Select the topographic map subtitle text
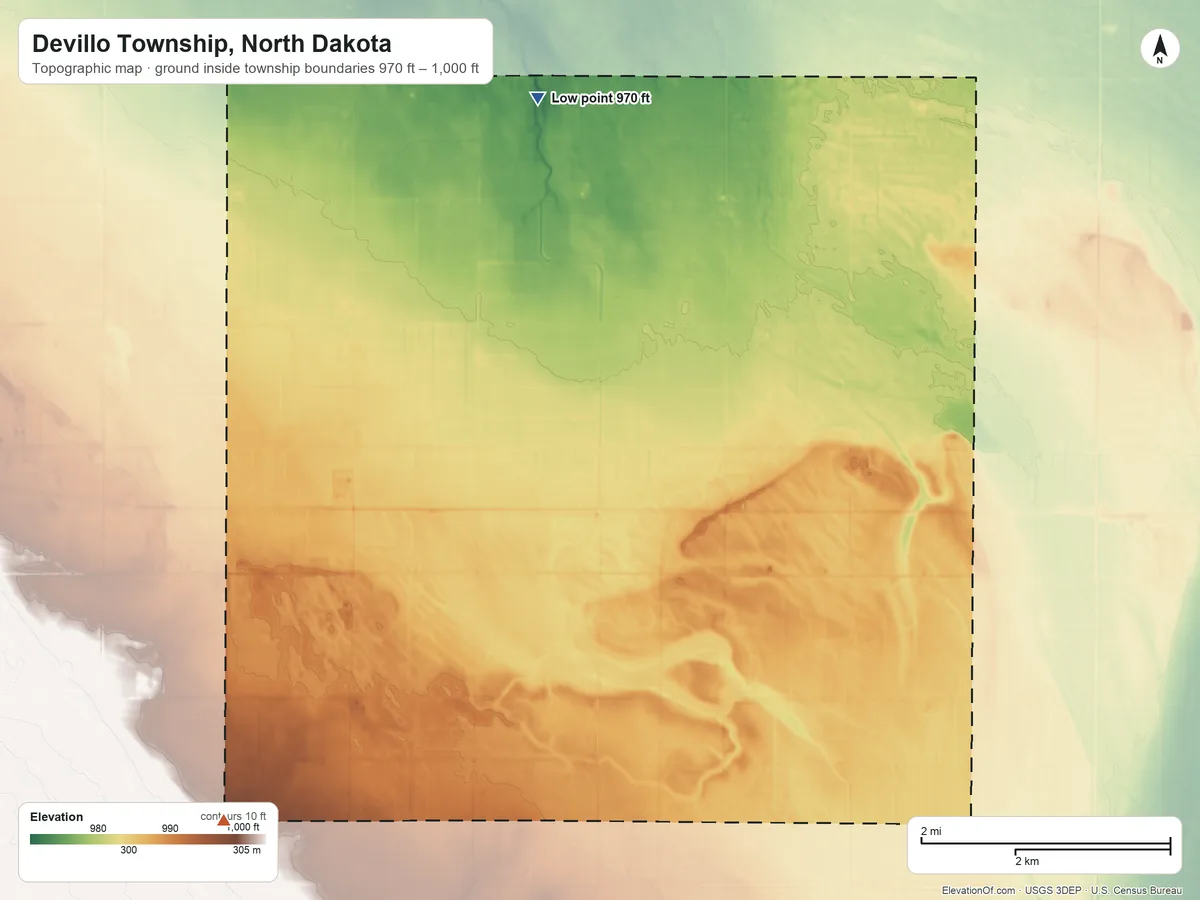The width and height of the screenshot is (1200, 900). [256, 70]
